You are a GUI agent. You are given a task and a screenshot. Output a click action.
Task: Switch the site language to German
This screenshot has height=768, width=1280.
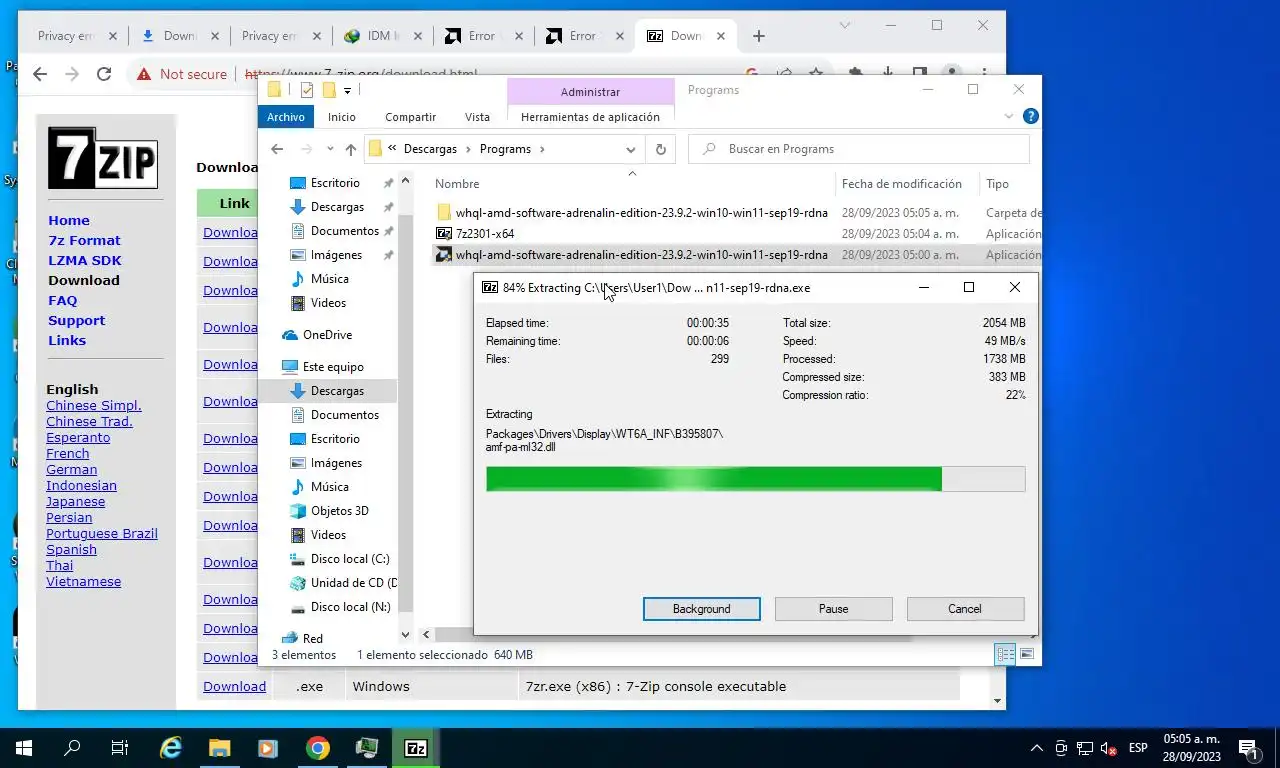click(x=72, y=469)
